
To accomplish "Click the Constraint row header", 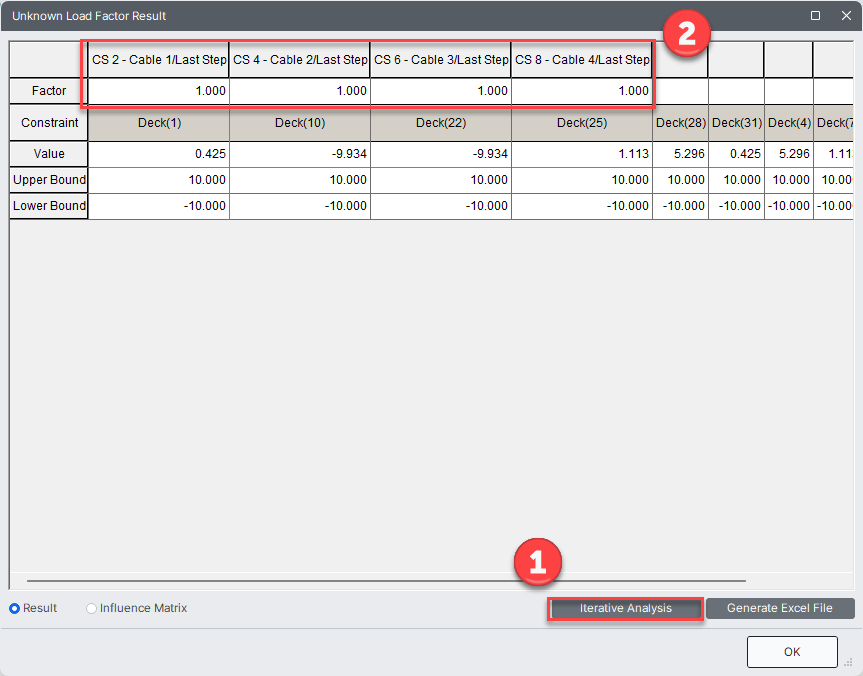I will click(48, 123).
